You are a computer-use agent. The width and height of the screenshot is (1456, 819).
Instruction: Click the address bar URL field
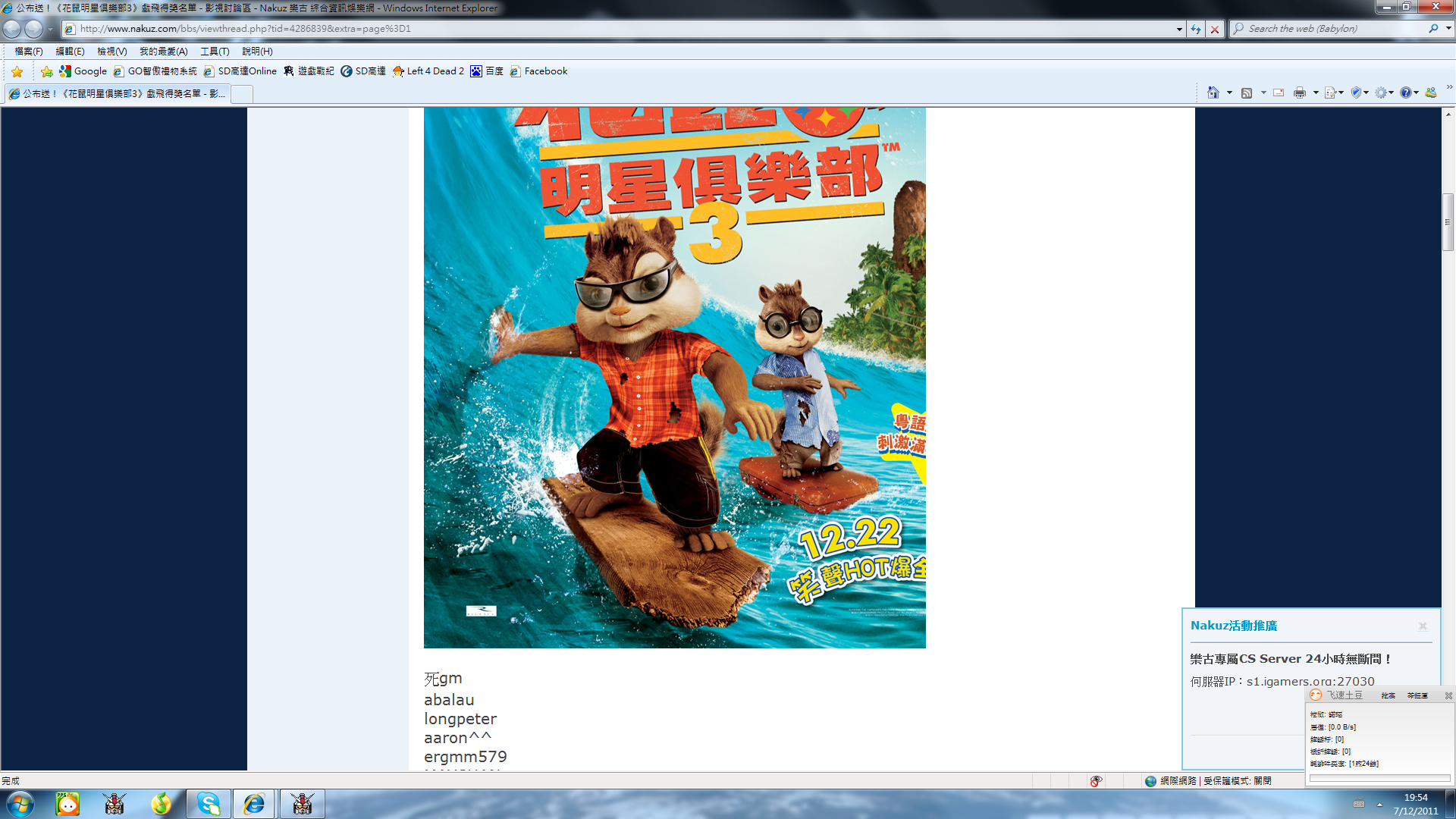(x=622, y=29)
